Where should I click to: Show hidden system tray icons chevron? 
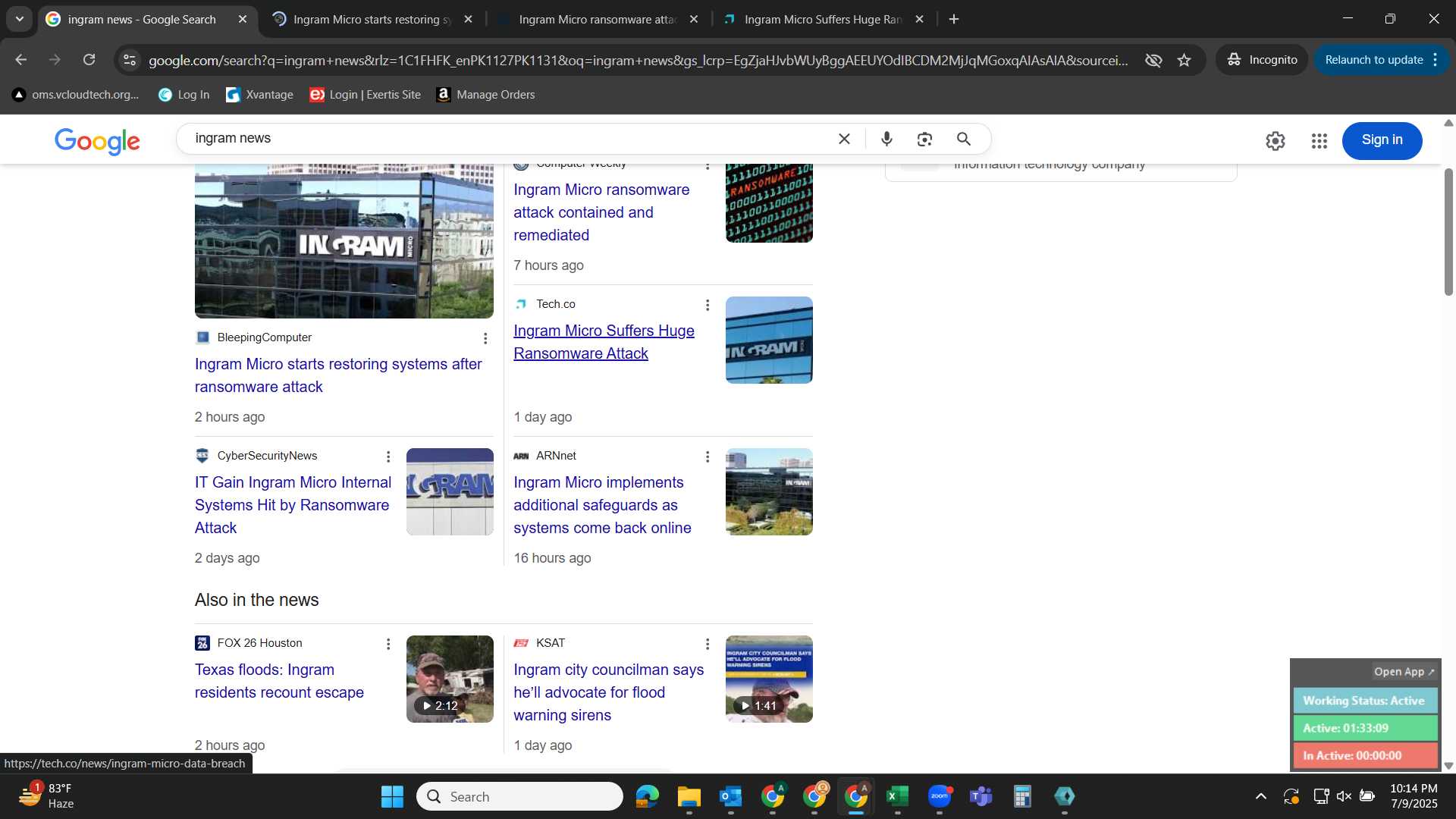1261,796
